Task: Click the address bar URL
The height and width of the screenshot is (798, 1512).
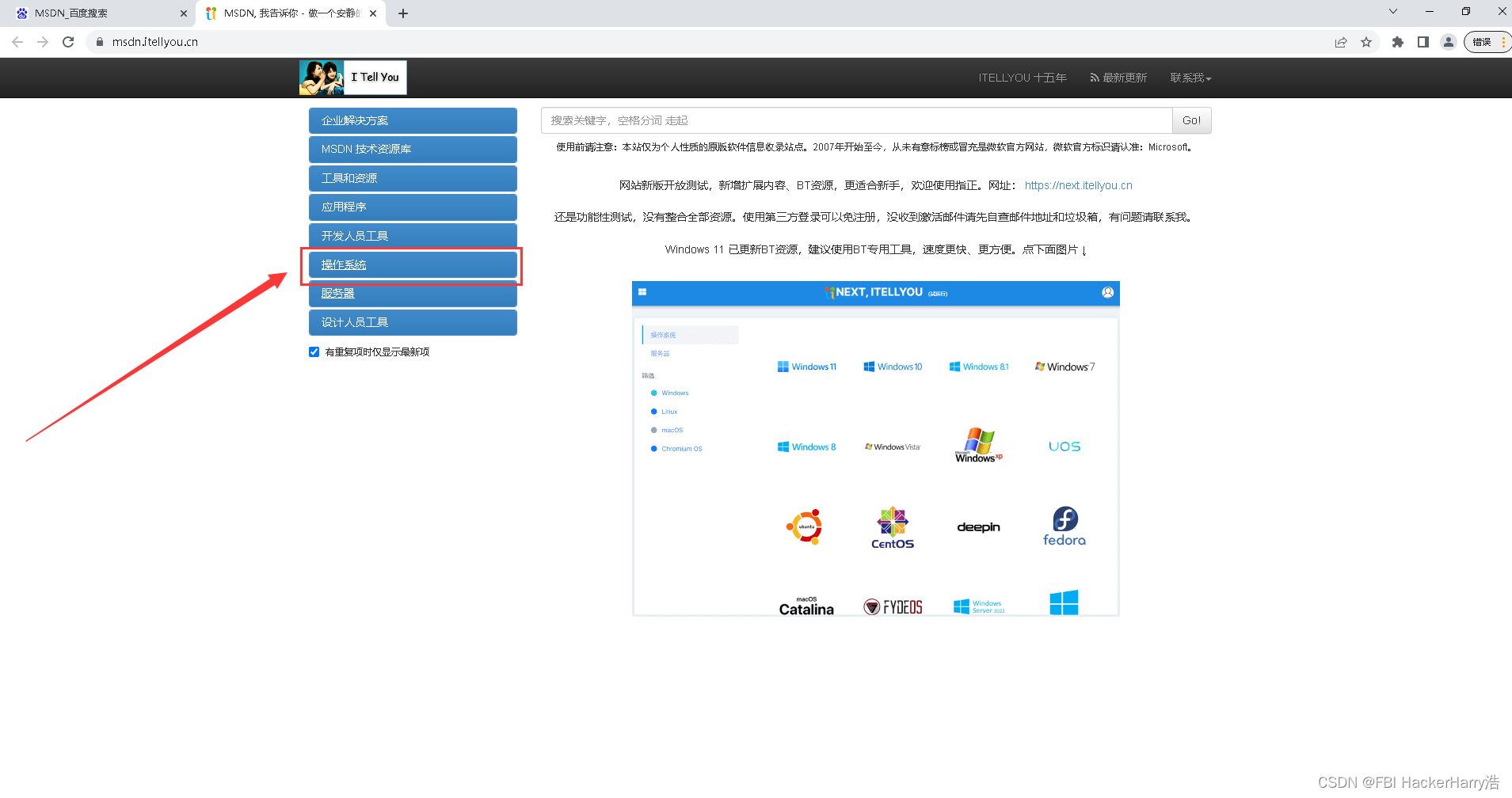Action: pyautogui.click(x=155, y=42)
